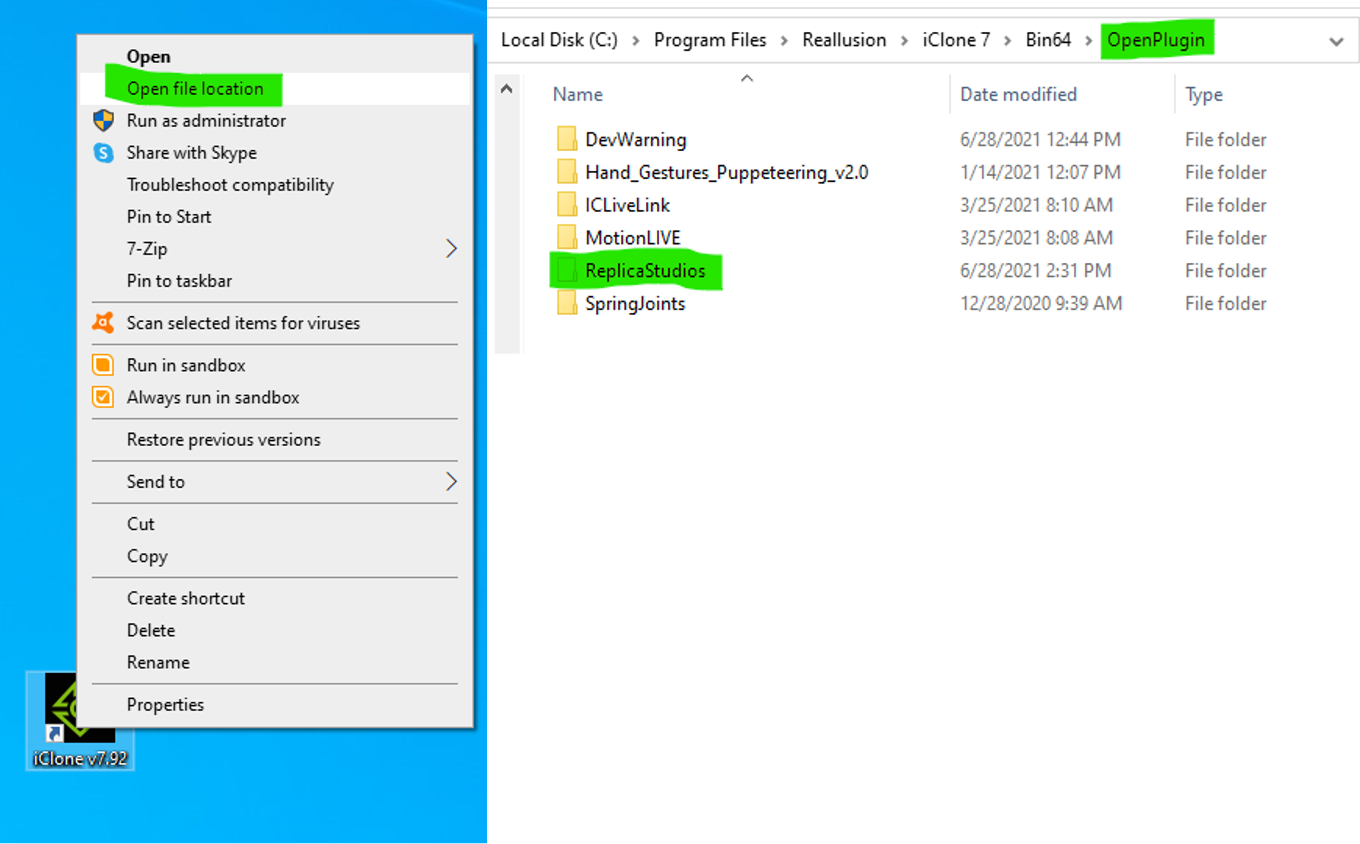
Task: Select the DevWarning folder icon
Action: point(567,139)
